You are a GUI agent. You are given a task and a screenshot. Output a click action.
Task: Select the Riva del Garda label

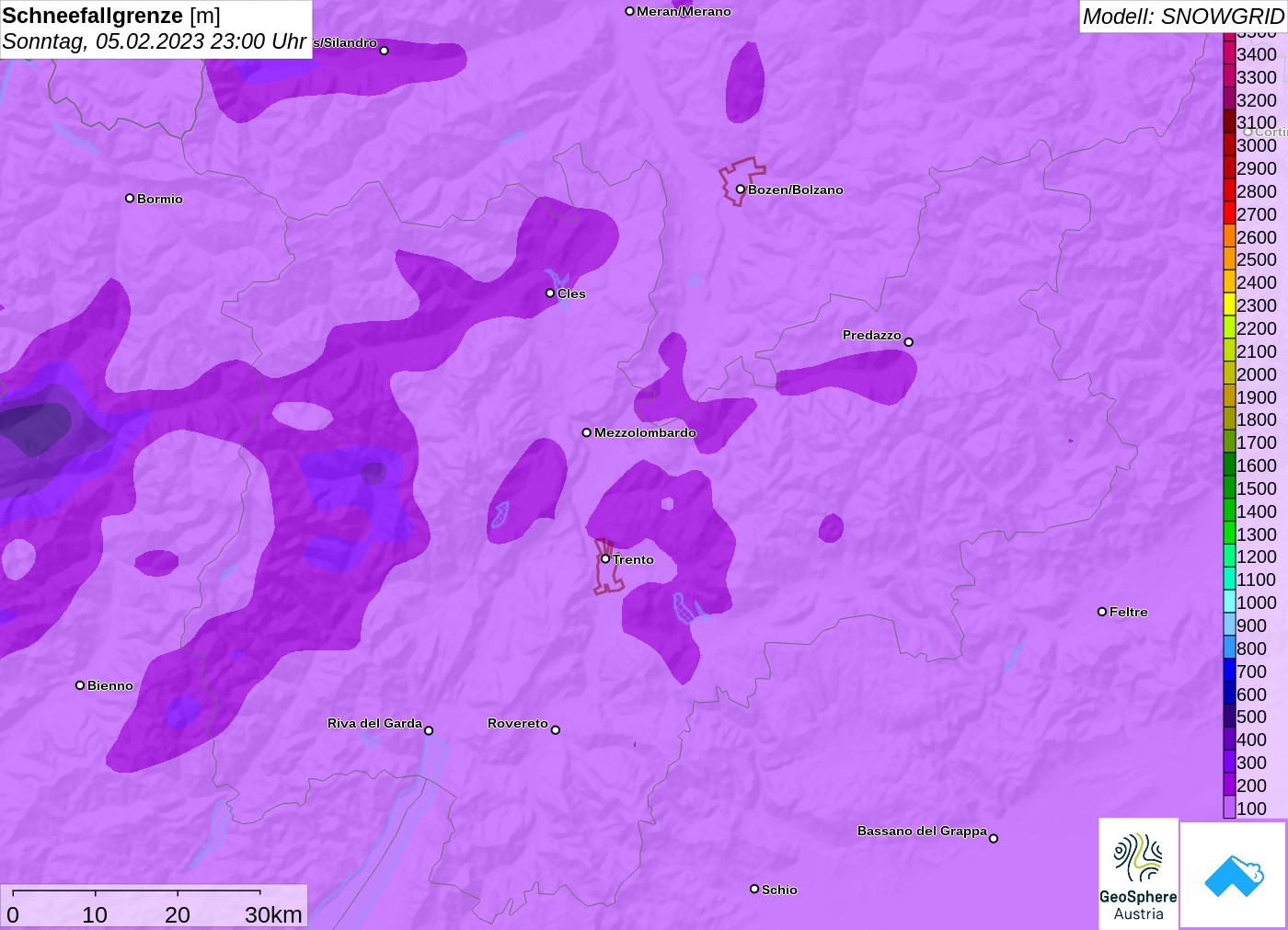(375, 723)
